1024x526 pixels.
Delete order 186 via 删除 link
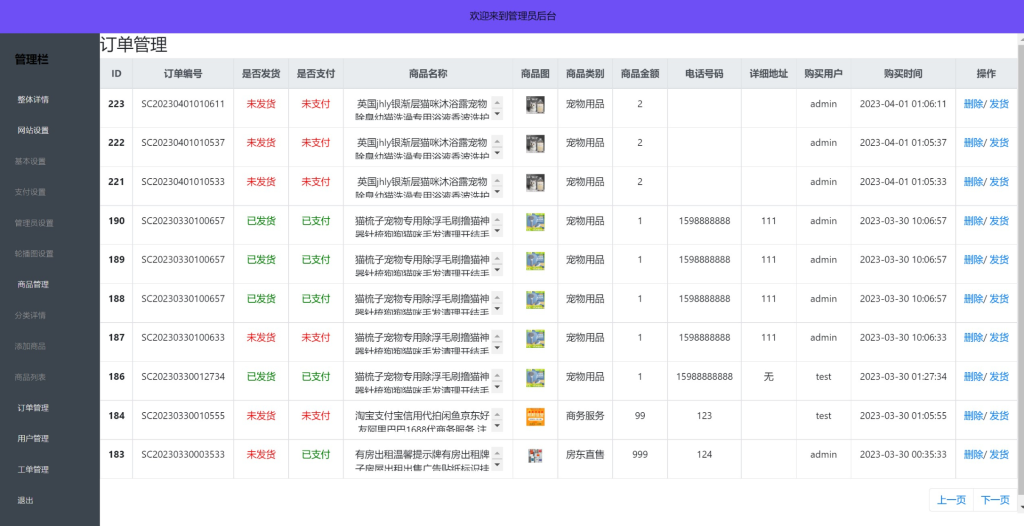pyautogui.click(x=973, y=376)
